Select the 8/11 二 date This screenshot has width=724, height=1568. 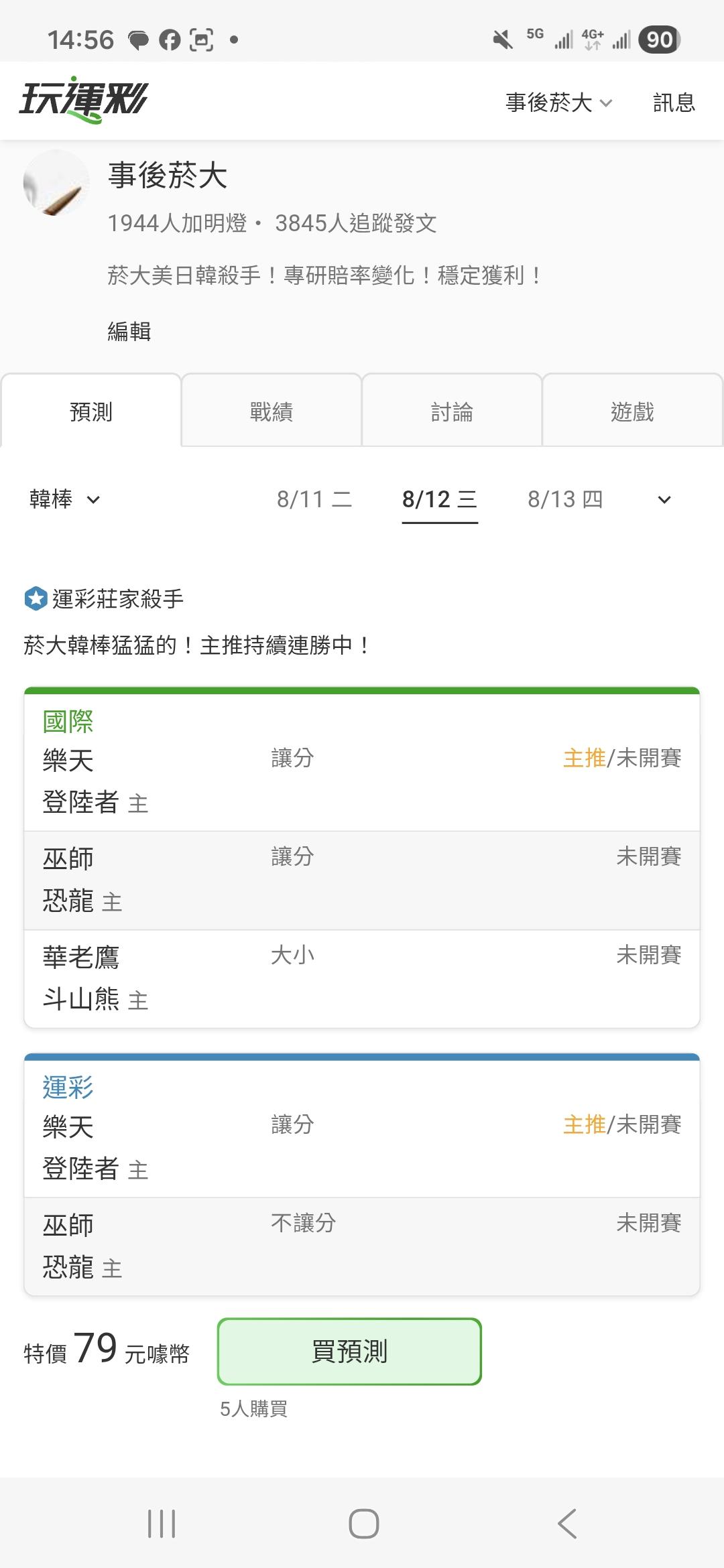click(314, 499)
